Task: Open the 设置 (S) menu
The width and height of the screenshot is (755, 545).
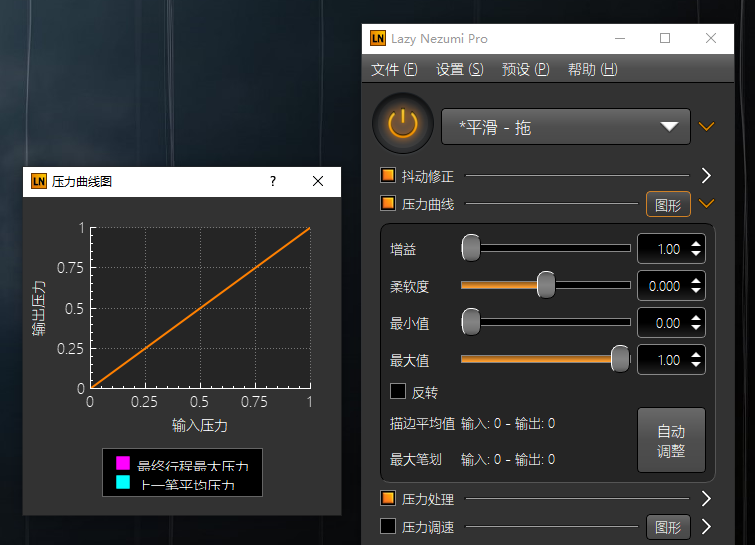Action: pos(459,69)
